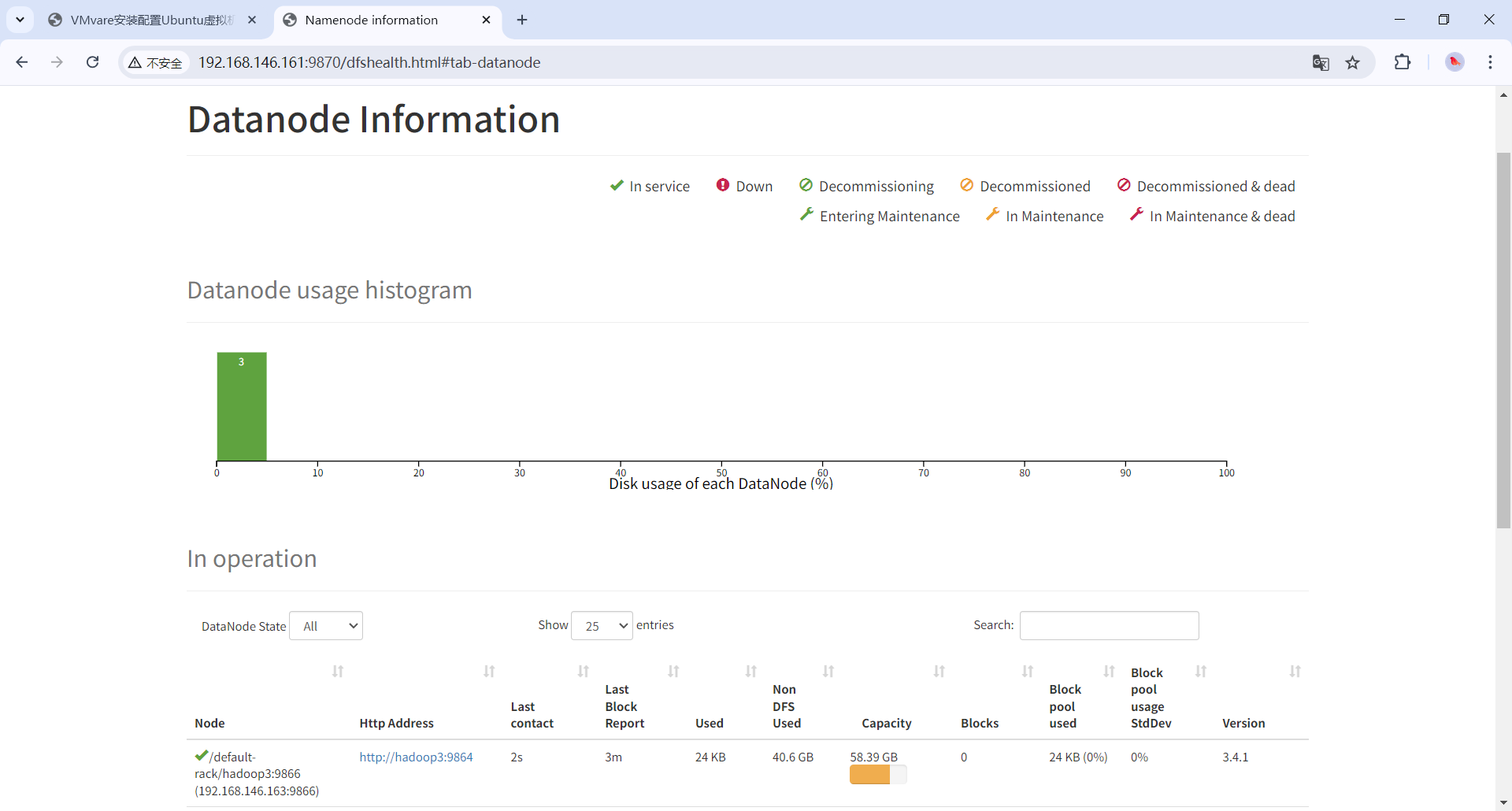Sort the table by Node column
This screenshot has height=811, width=1512.
338,671
